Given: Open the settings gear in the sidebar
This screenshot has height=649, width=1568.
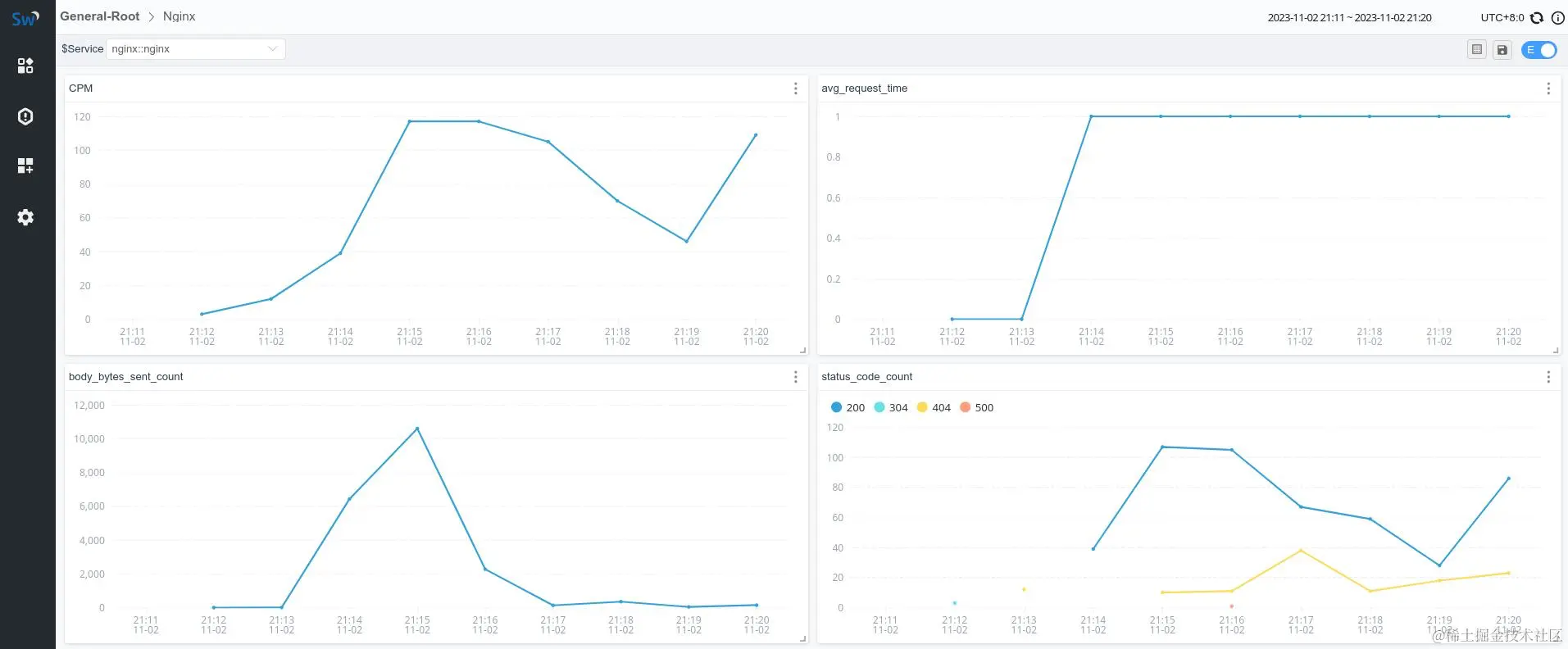Looking at the screenshot, I should tap(25, 217).
